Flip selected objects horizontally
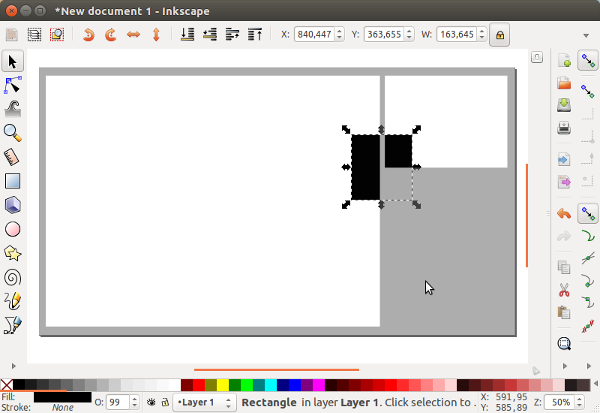Image resolution: width=600 pixels, height=413 pixels. 132,34
